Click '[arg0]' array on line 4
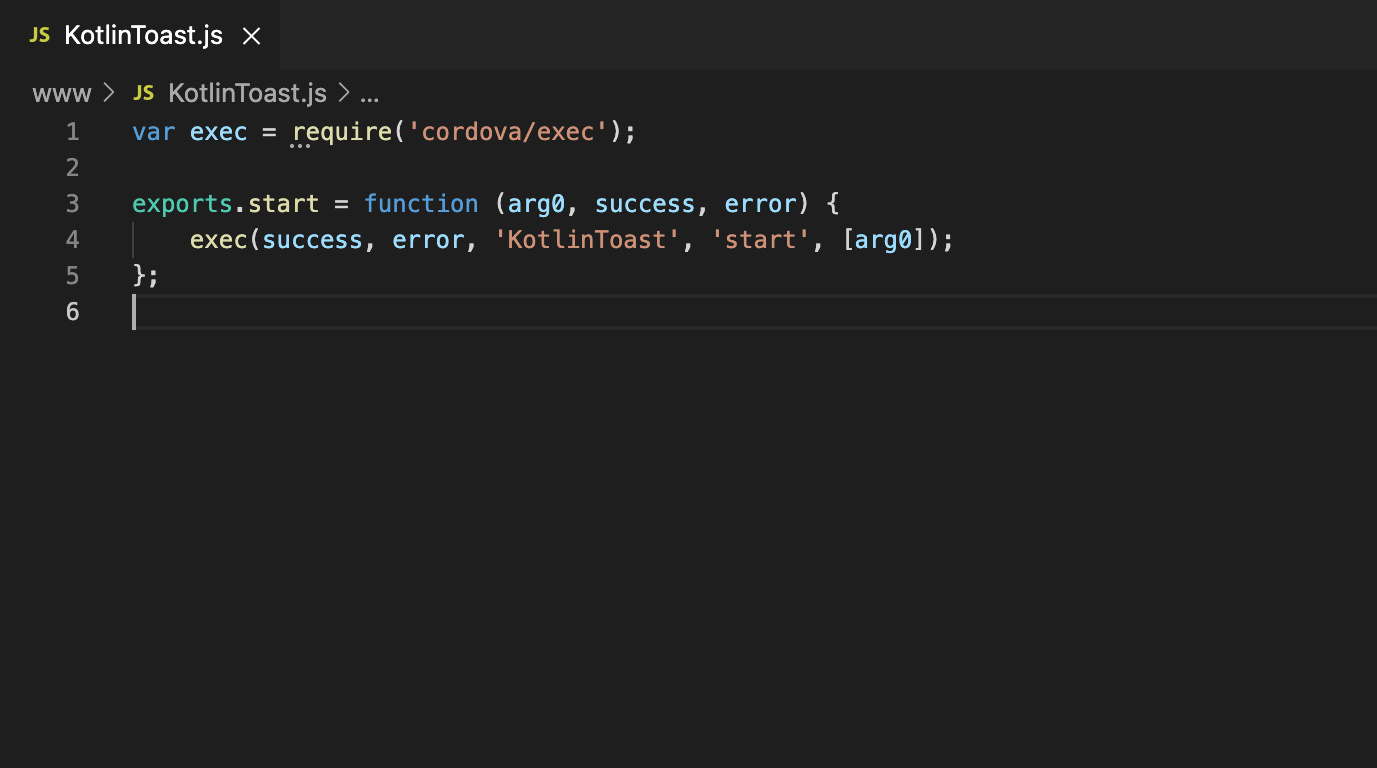This screenshot has height=768, width=1377. click(884, 240)
